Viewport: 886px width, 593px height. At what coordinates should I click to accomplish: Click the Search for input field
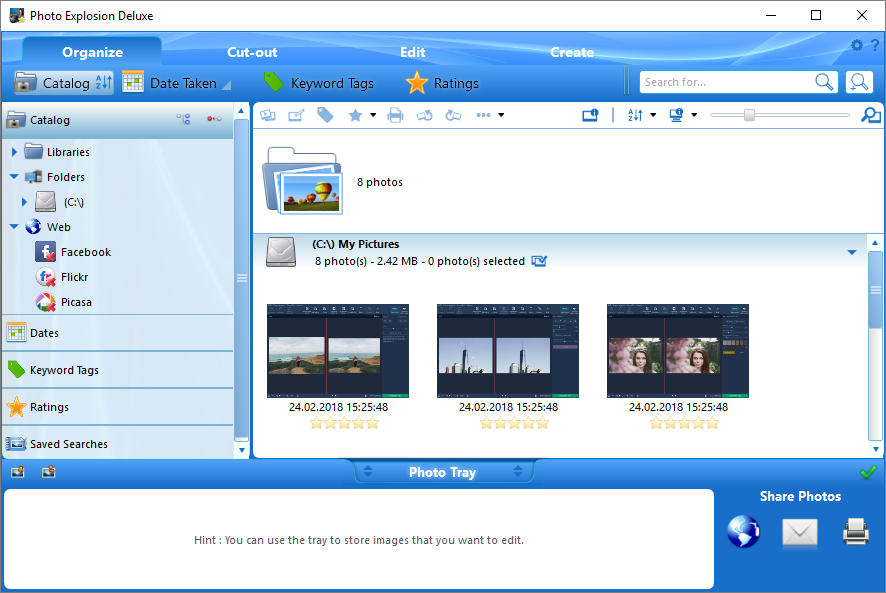click(x=726, y=83)
